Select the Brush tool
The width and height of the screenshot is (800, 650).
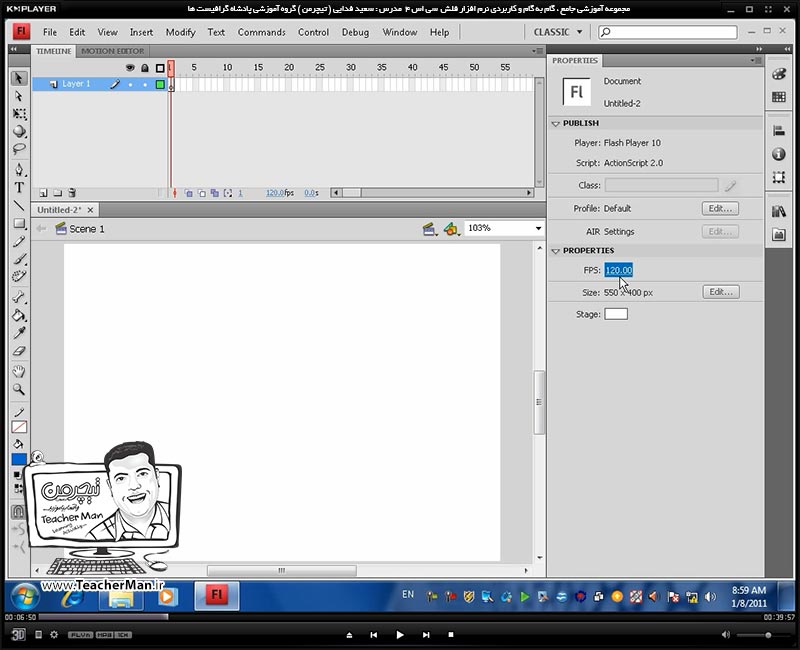(x=19, y=259)
